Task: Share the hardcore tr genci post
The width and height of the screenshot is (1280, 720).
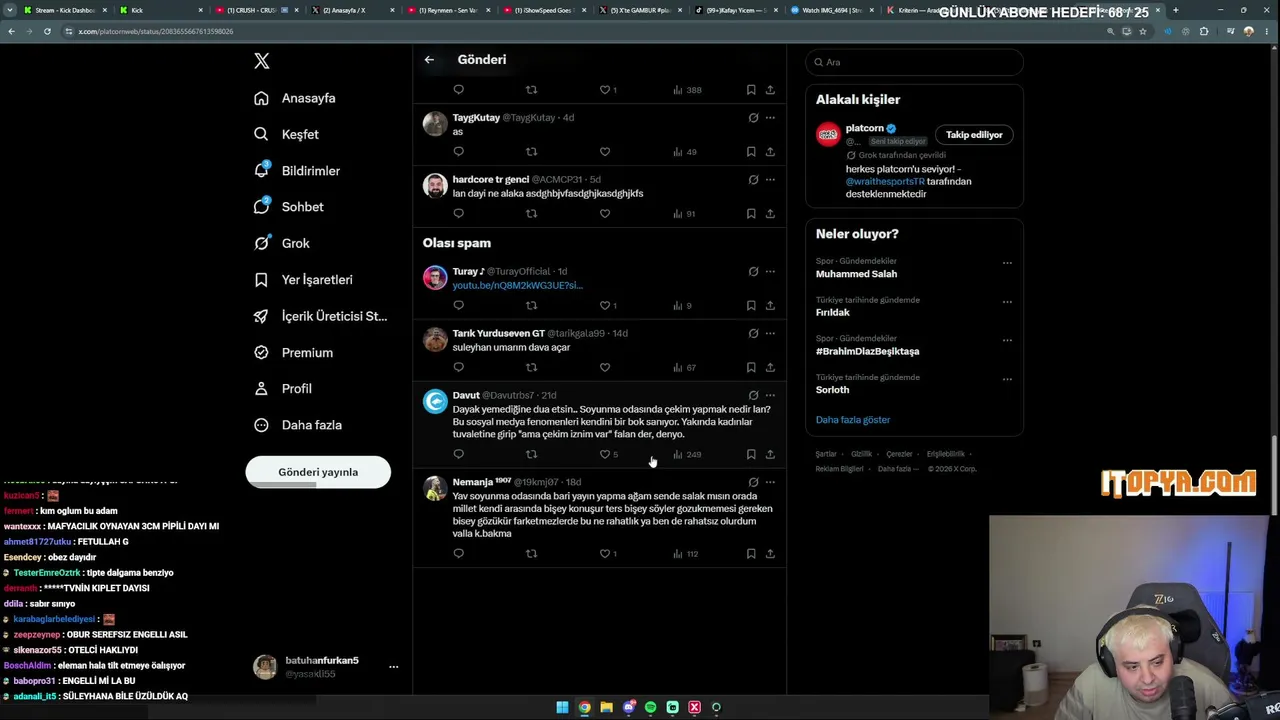Action: coord(770,214)
